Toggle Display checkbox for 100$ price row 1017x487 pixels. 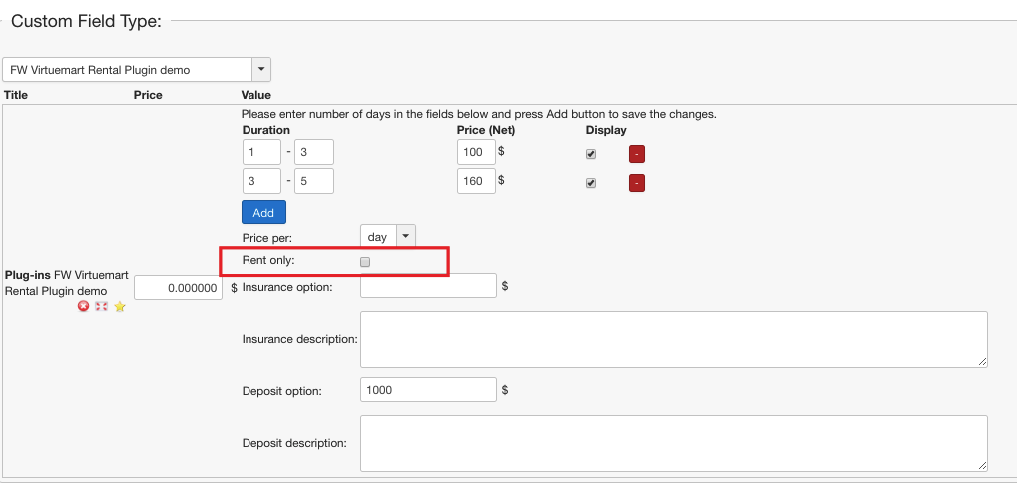click(x=591, y=154)
